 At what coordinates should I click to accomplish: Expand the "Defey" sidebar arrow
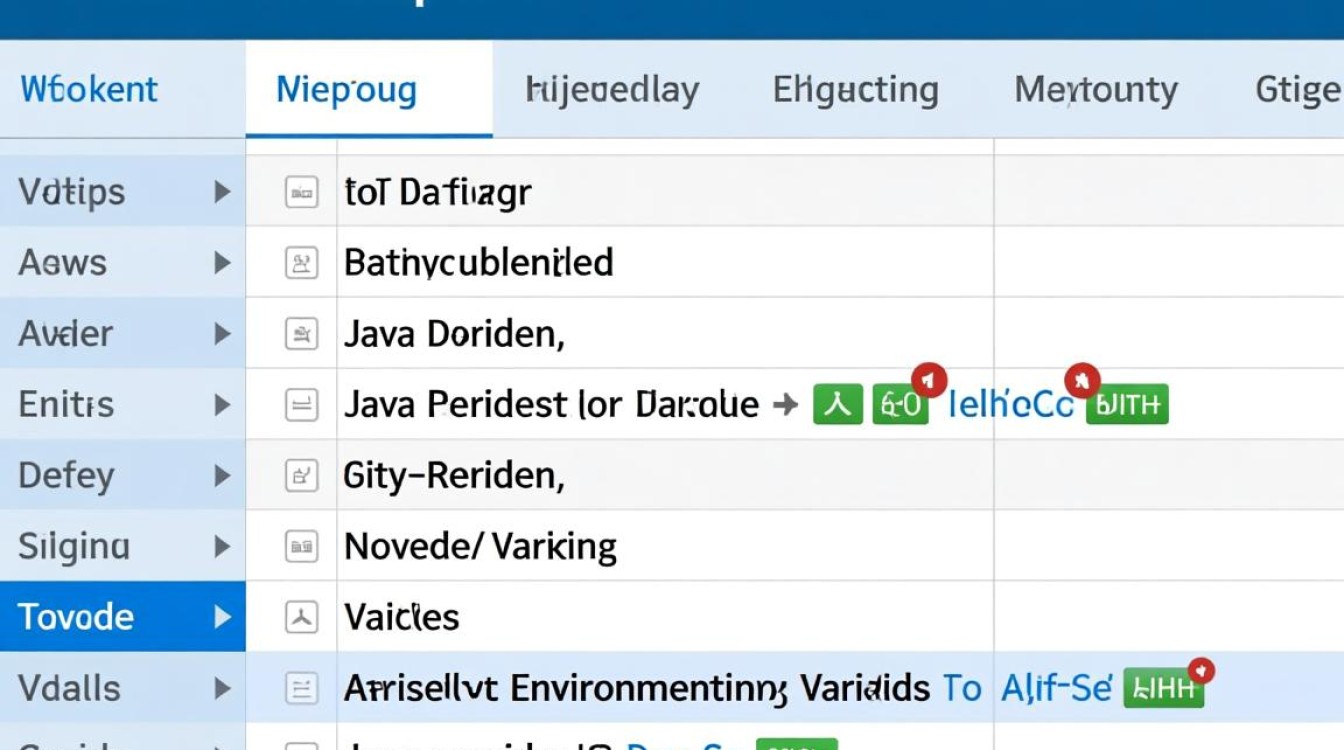222,475
